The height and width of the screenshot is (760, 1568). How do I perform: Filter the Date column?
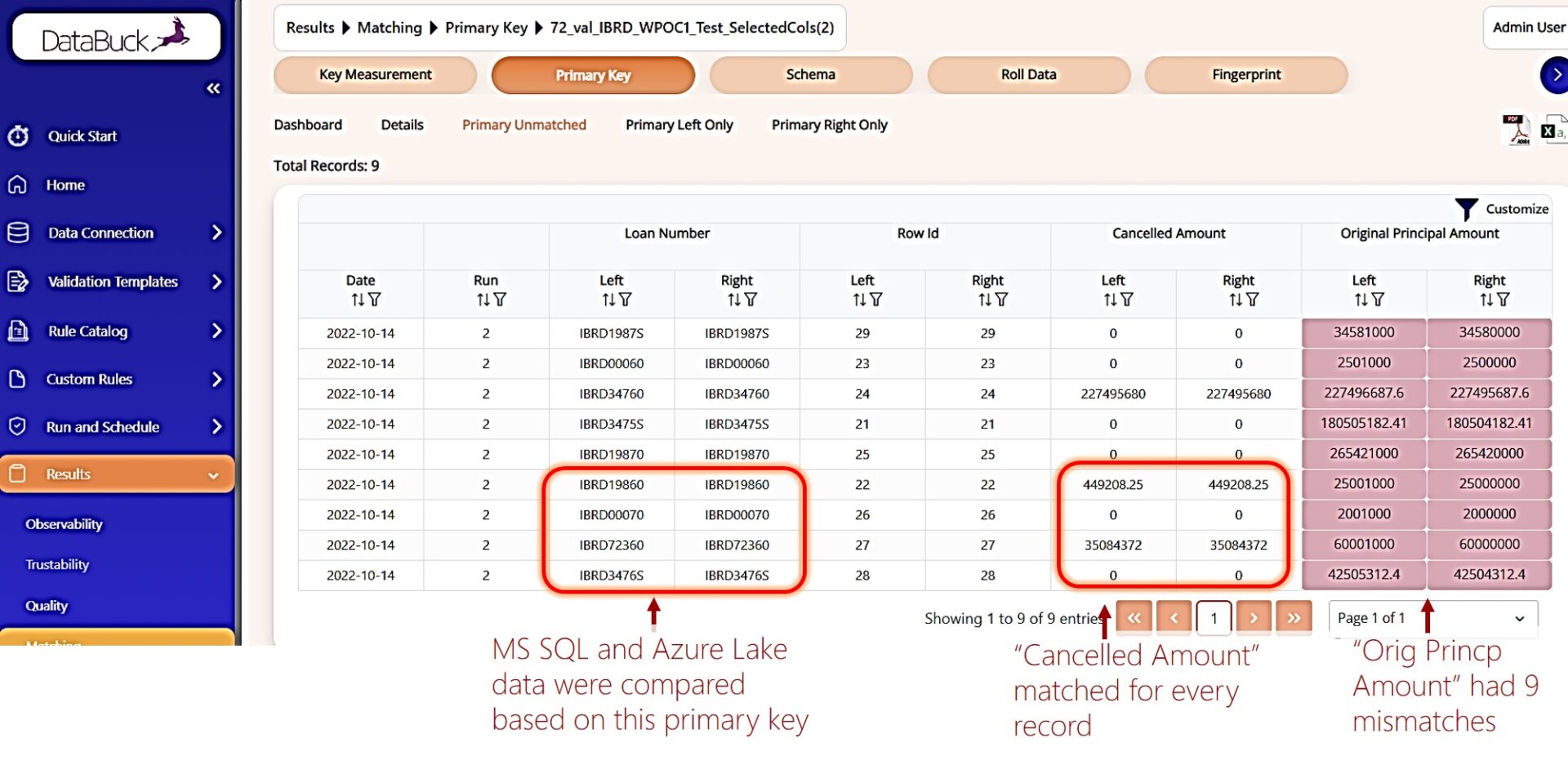[x=374, y=300]
